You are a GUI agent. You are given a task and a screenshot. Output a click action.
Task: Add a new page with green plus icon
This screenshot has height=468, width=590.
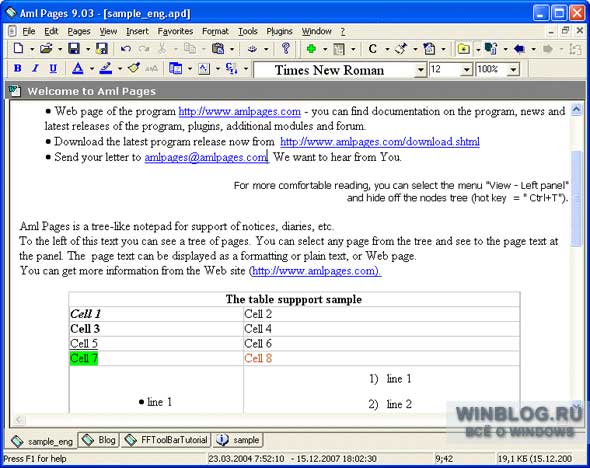311,49
